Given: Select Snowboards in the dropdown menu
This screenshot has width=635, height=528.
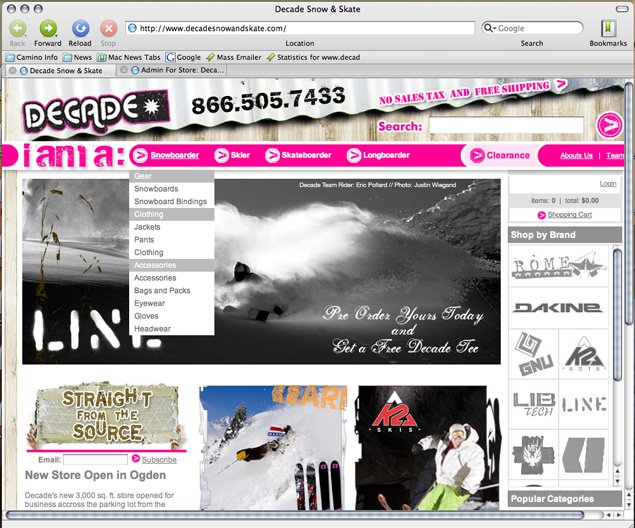Looking at the screenshot, I should (x=156, y=189).
